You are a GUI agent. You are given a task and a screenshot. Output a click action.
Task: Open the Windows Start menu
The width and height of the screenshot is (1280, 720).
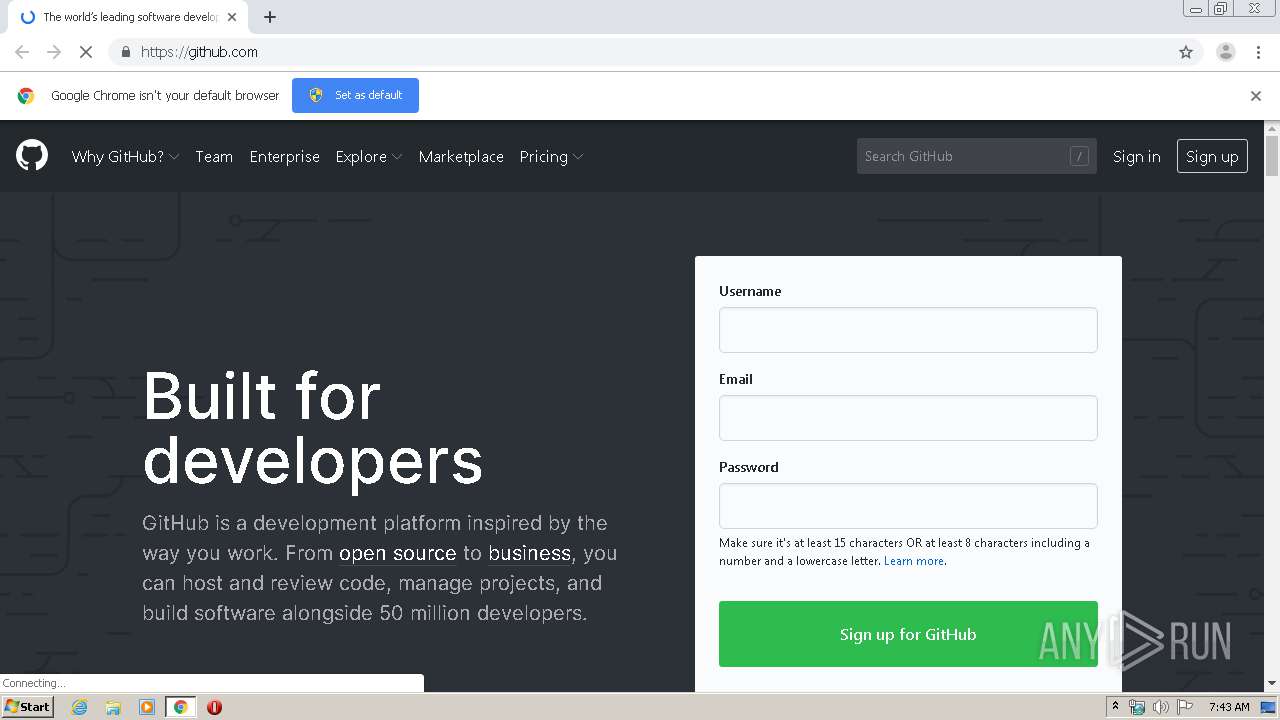point(27,707)
